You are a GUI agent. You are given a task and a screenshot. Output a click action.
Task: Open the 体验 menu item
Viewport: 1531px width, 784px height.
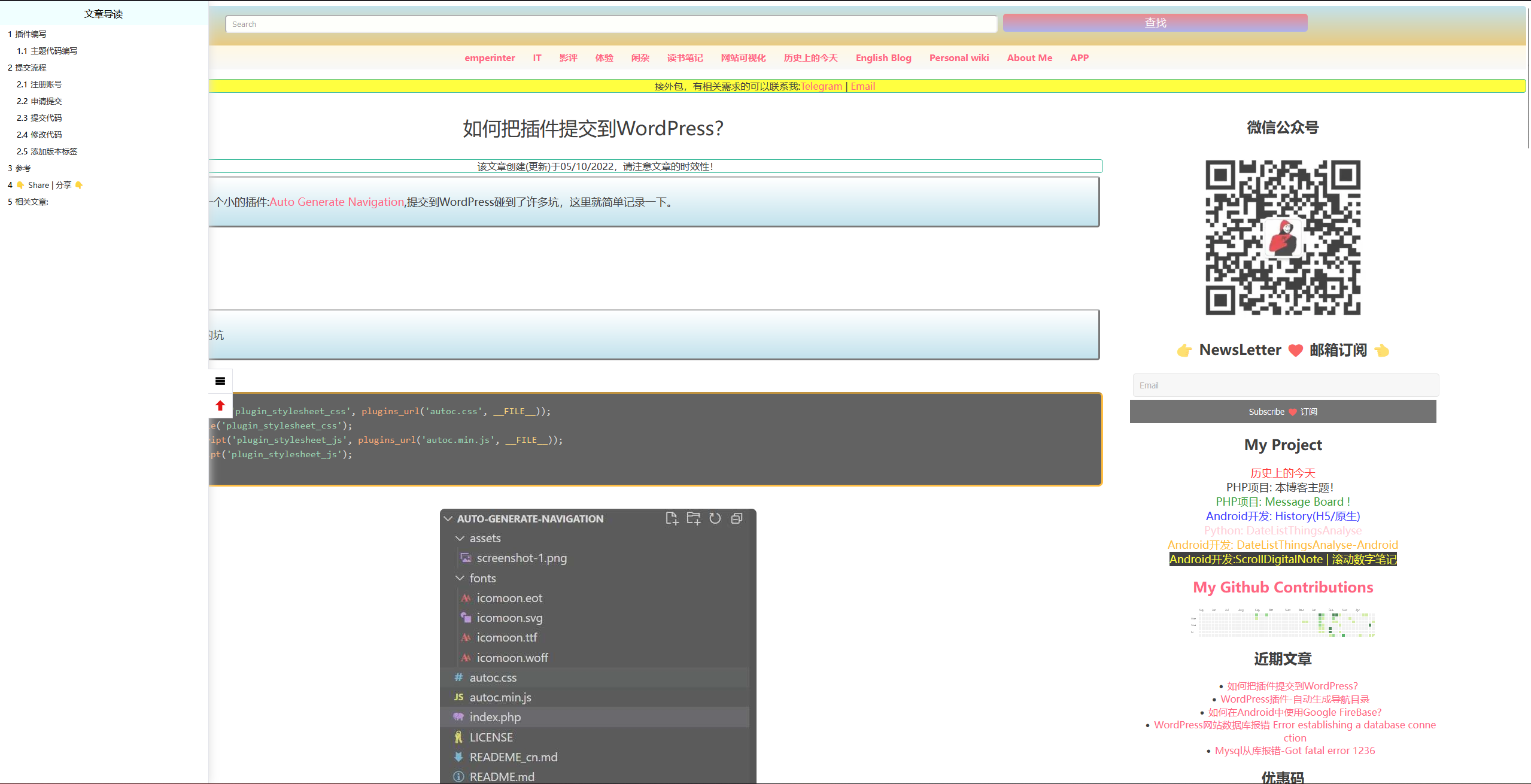click(x=604, y=58)
